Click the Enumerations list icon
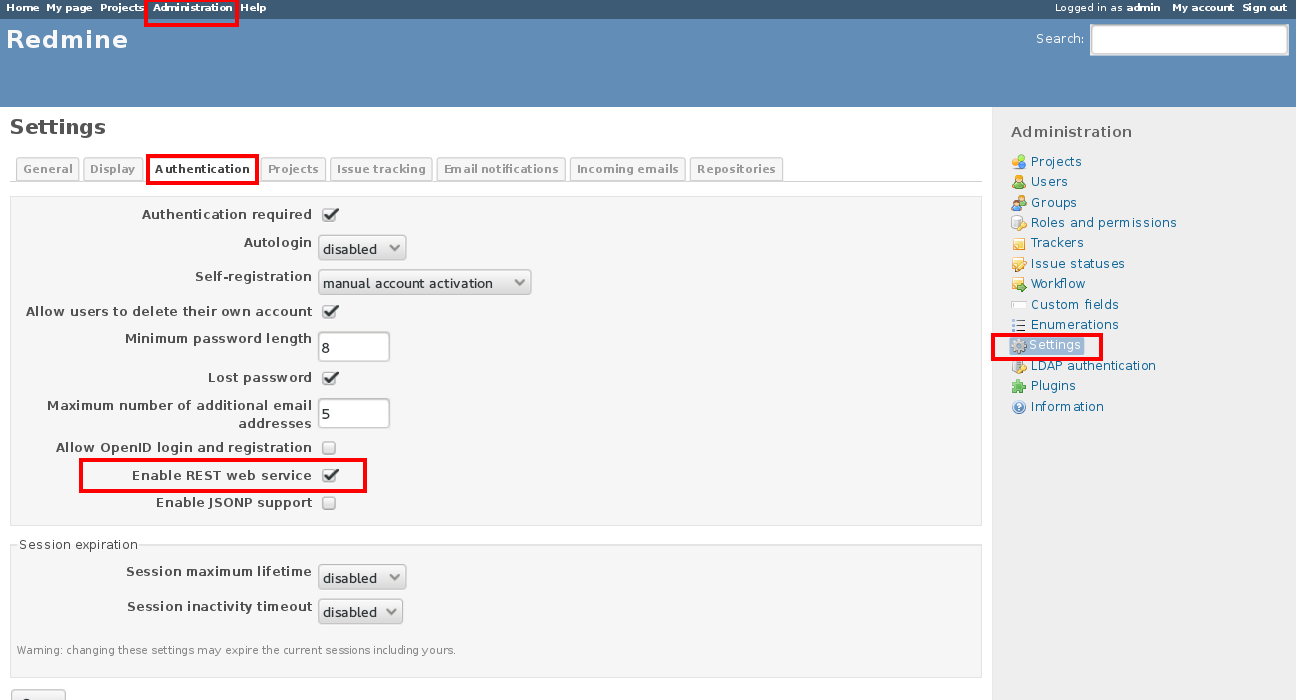Screen dimensions: 1296x700 [x=1019, y=325]
